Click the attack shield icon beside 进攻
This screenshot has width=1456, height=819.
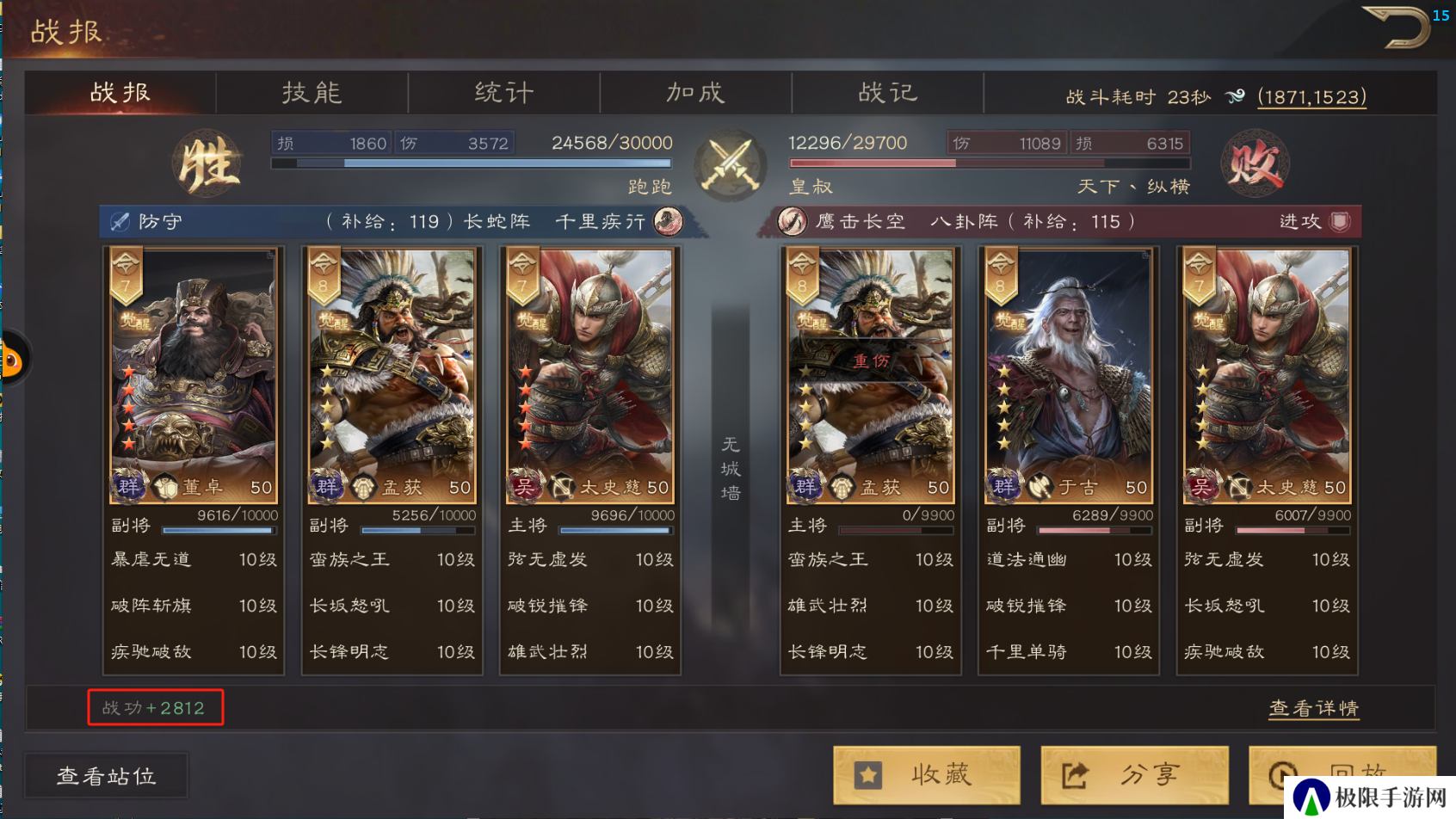point(1340,221)
